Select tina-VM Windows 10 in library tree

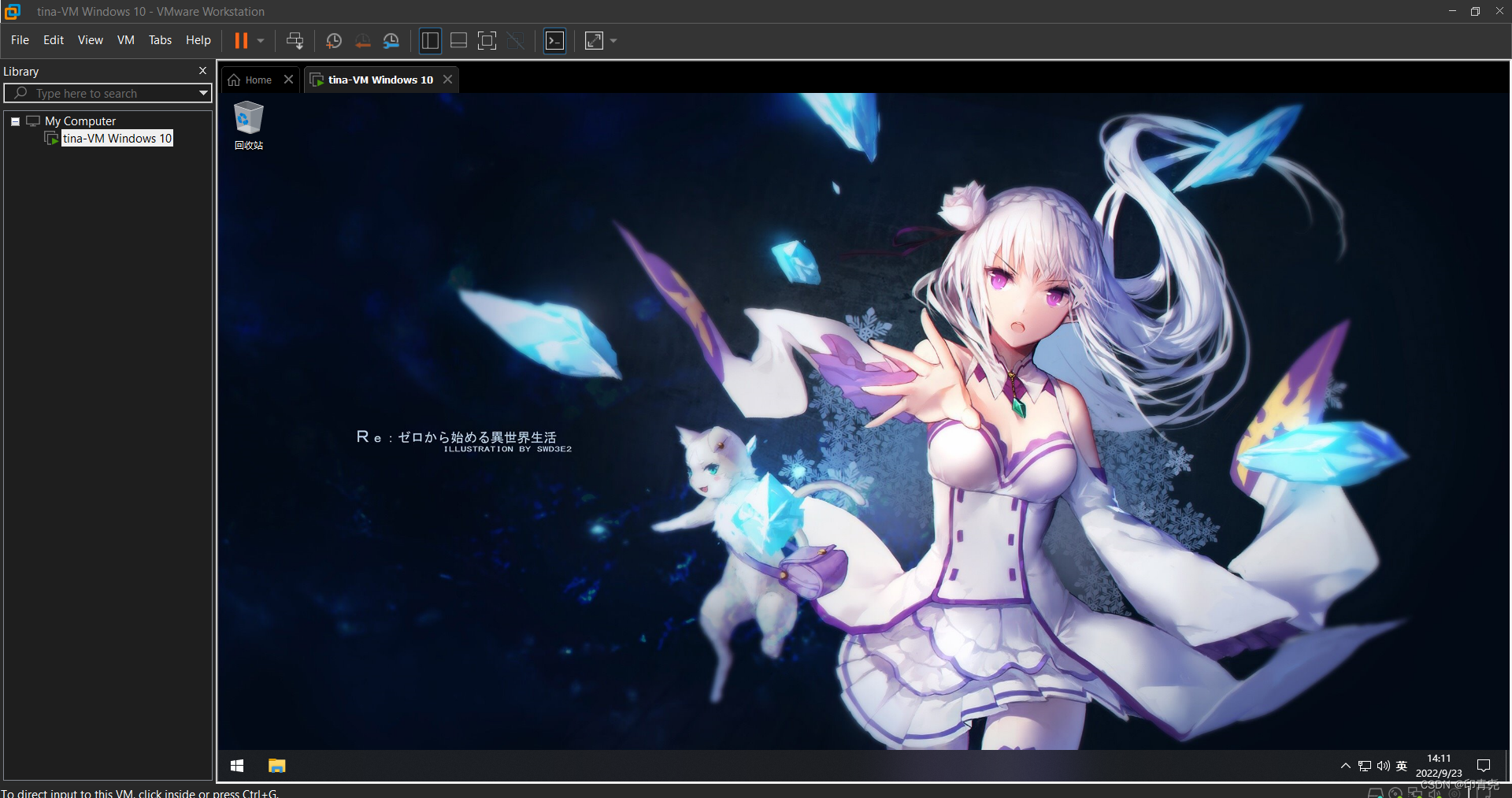(x=117, y=139)
